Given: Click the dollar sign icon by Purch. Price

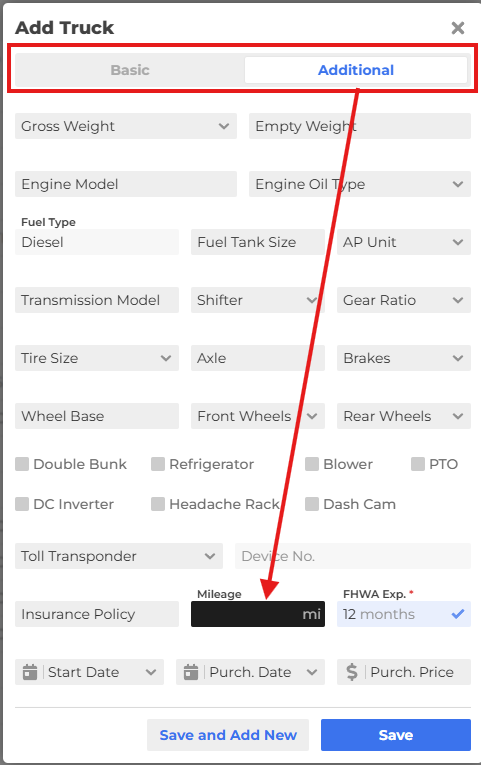Looking at the screenshot, I should (352, 672).
